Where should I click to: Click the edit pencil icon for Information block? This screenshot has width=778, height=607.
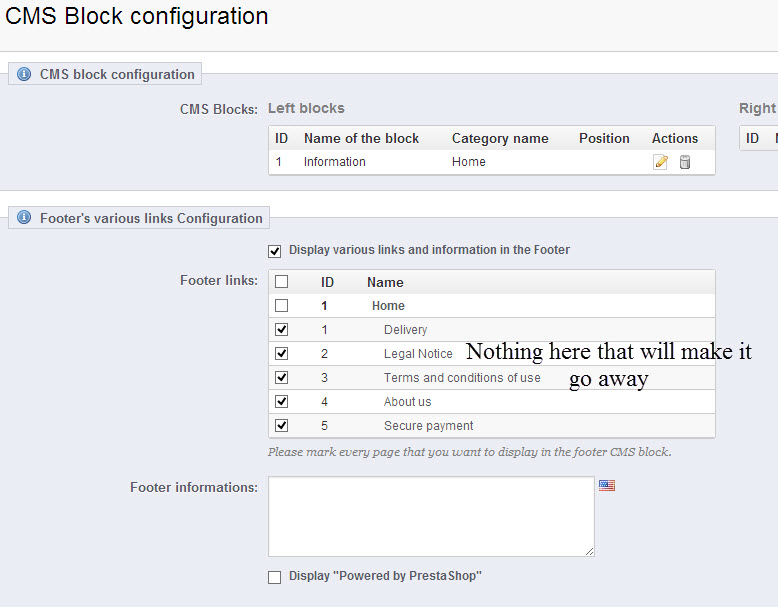(x=660, y=162)
